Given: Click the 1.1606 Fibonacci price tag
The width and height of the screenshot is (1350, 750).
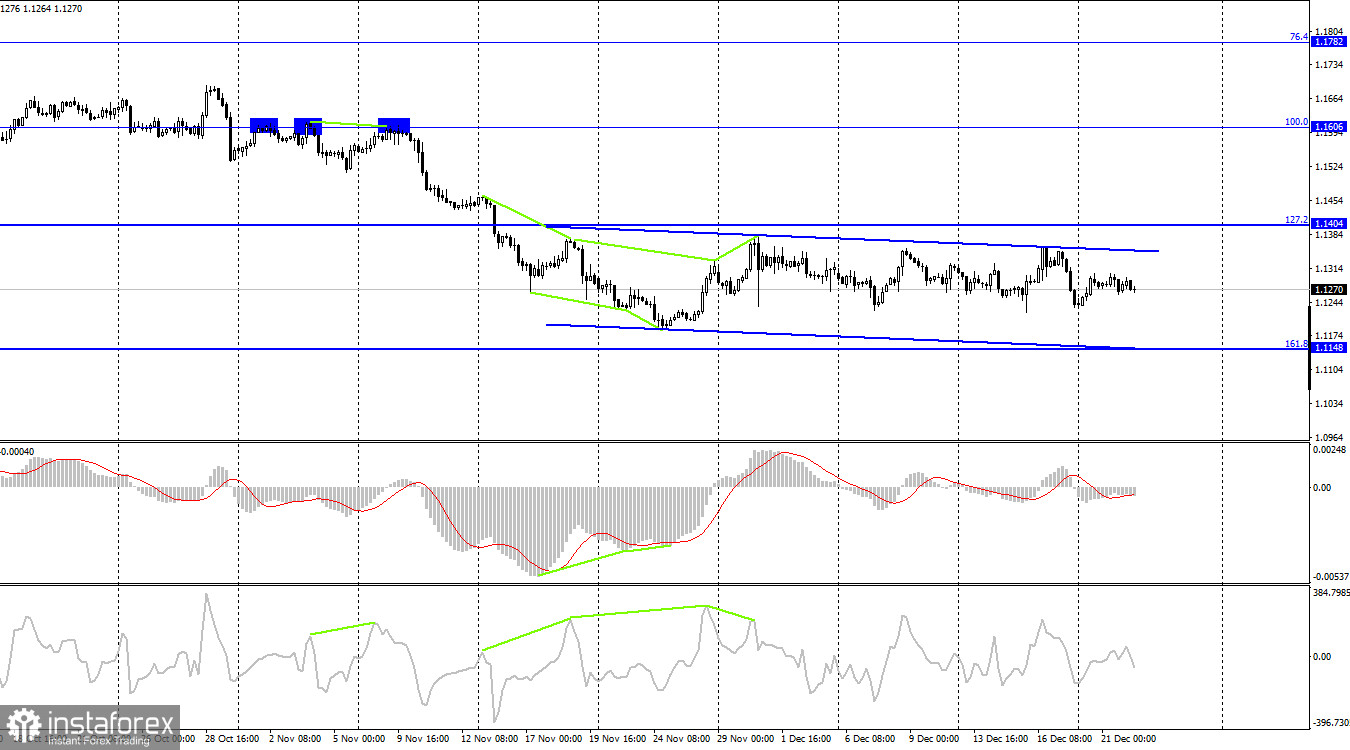Looking at the screenshot, I should 1329,127.
